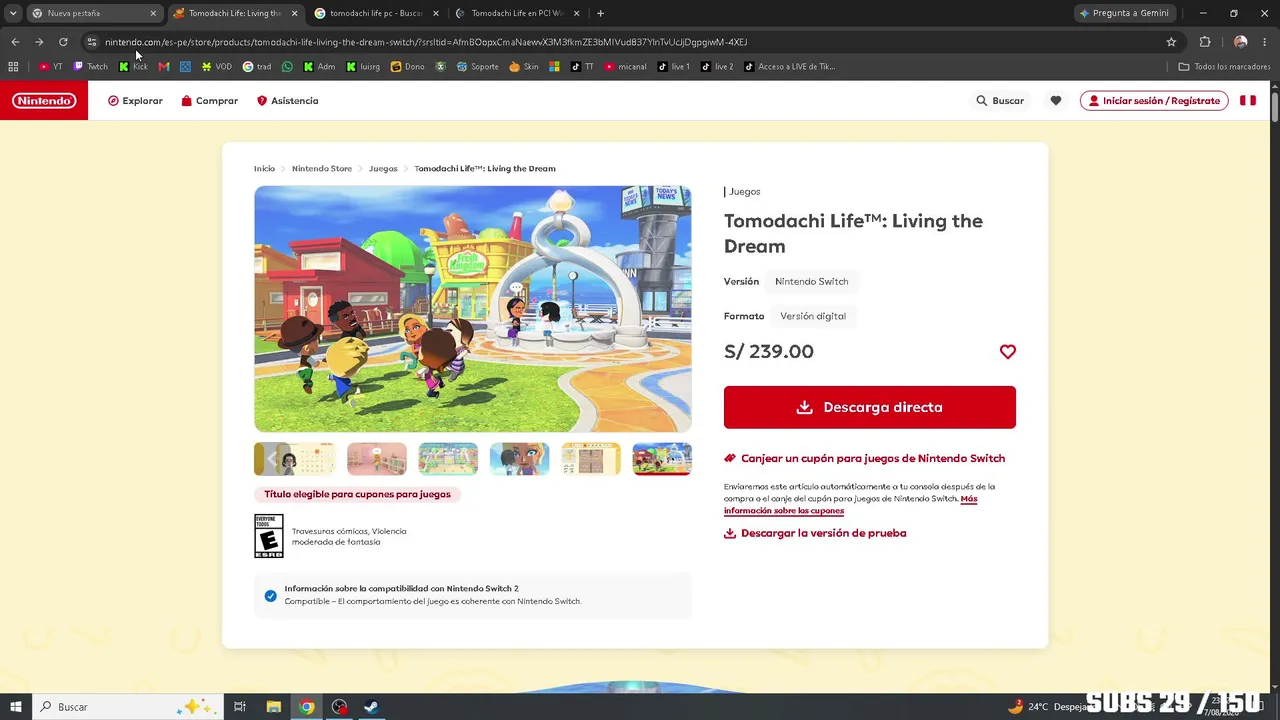
Task: Open the Kick bookmark
Action: click(133, 67)
